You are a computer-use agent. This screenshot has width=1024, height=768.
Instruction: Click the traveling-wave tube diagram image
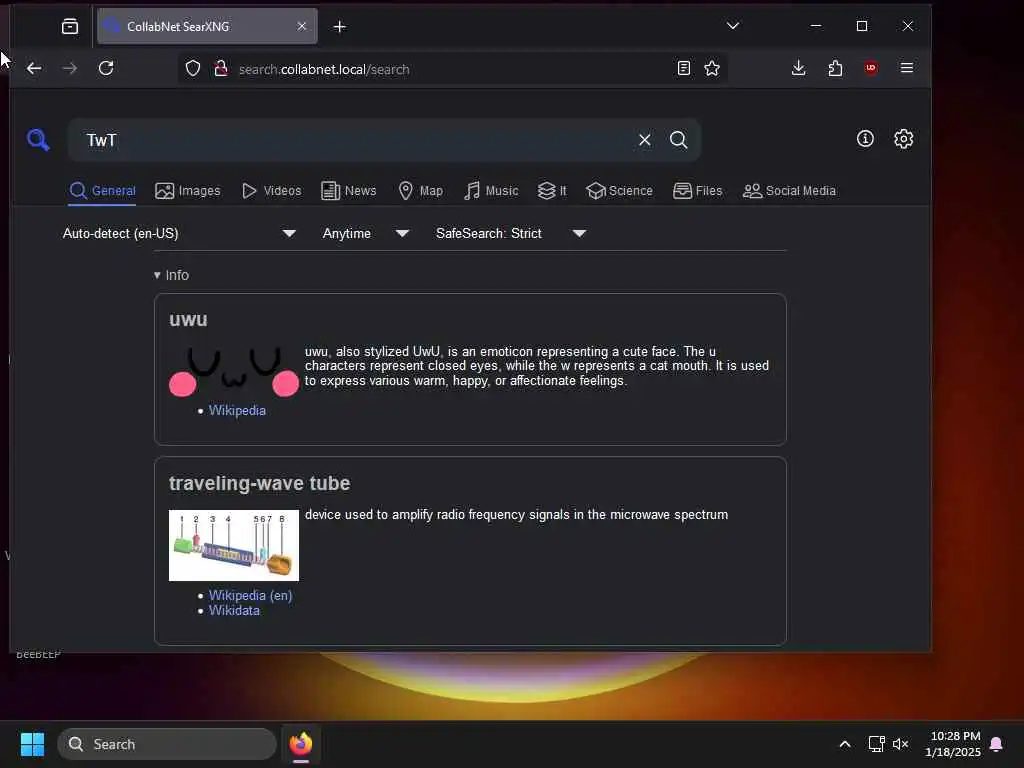pos(234,545)
